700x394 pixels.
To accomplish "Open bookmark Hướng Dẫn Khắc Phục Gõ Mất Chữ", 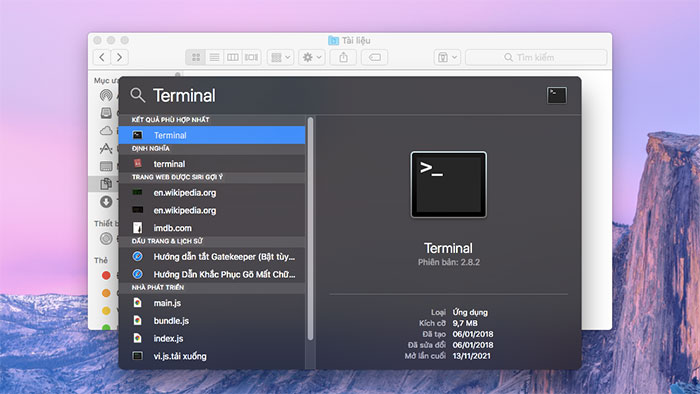I will tap(212, 274).
